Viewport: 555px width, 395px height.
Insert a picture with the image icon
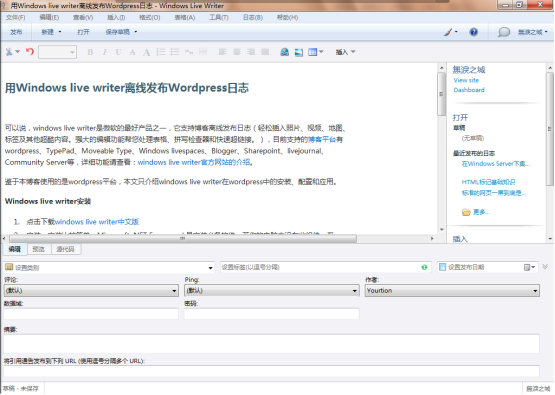[299, 52]
